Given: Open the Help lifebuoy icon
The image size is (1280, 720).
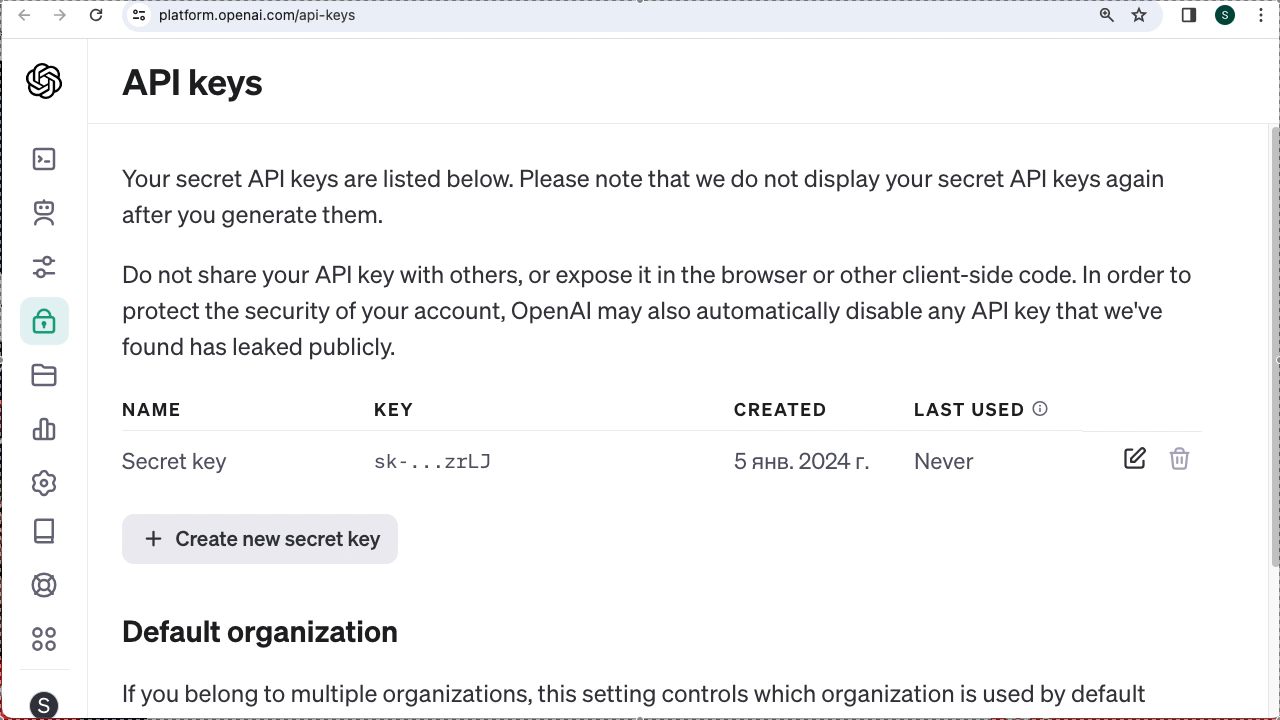Looking at the screenshot, I should click(x=44, y=585).
